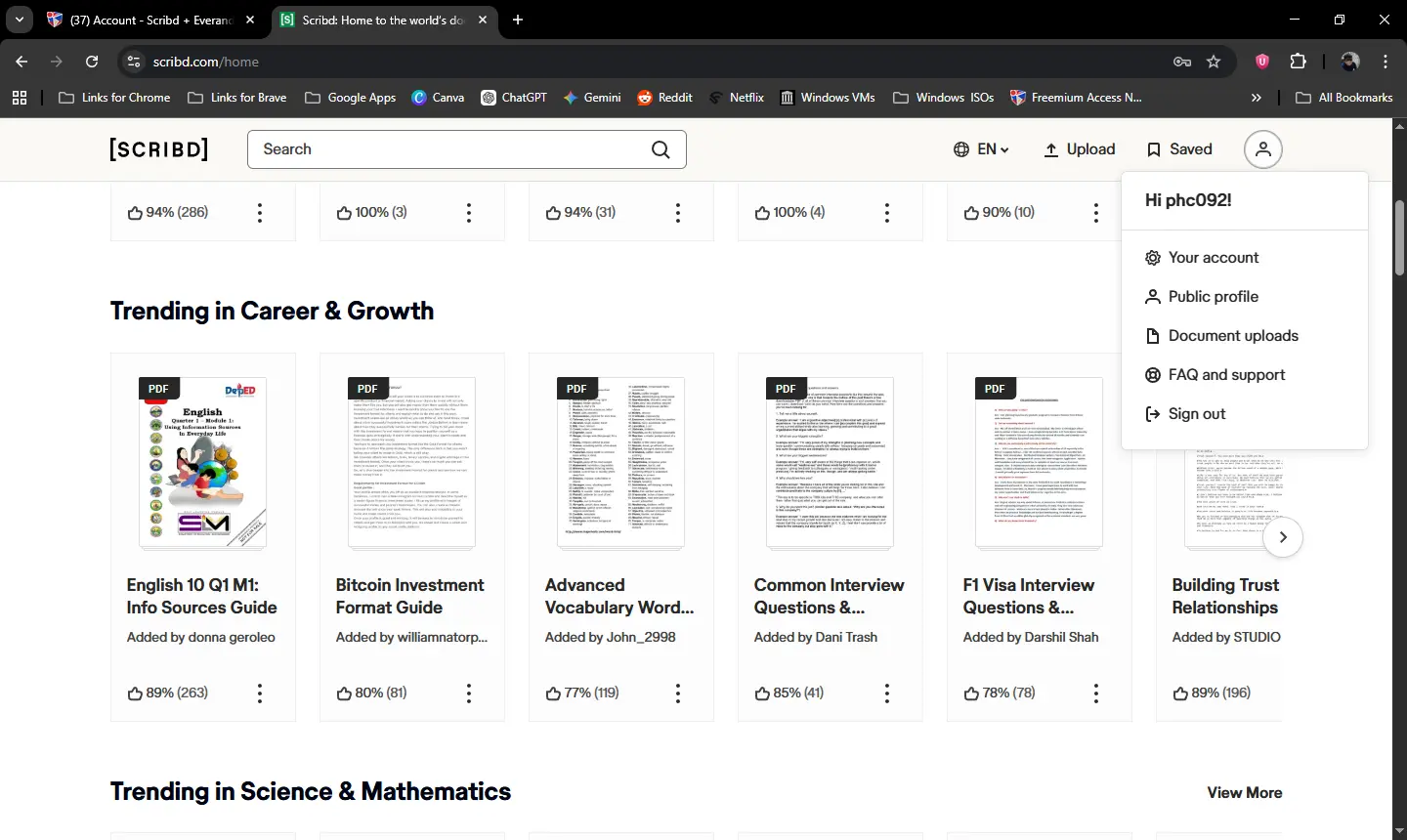Open the Windows ISOs bookmark folder
Image resolution: width=1407 pixels, height=840 pixels.
tap(944, 98)
